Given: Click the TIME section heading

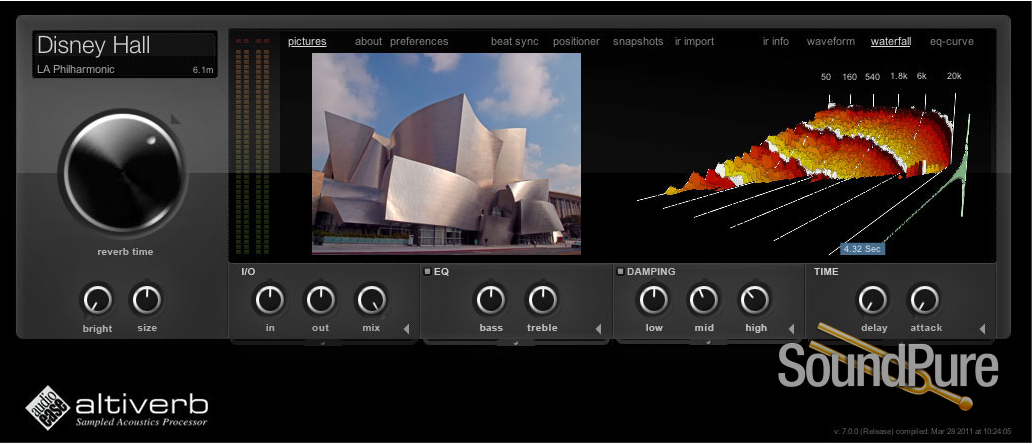Looking at the screenshot, I should pos(826,271).
